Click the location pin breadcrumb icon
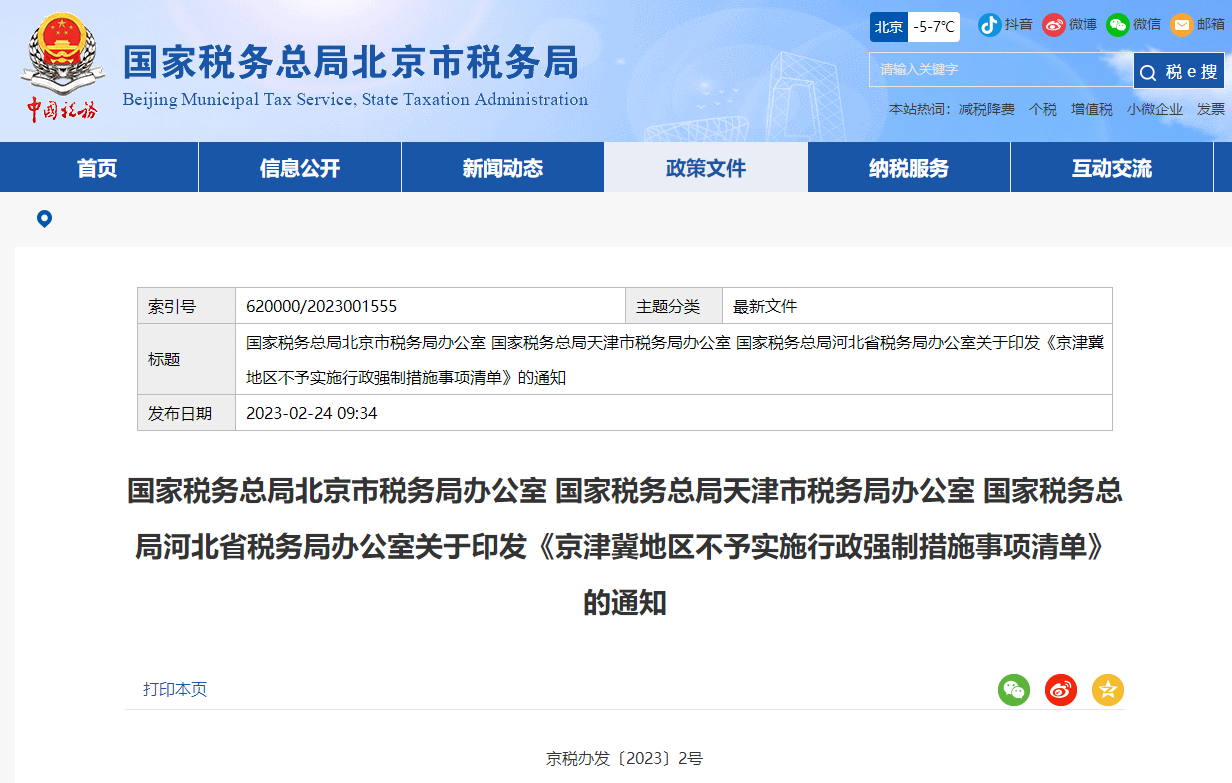 click(x=44, y=219)
